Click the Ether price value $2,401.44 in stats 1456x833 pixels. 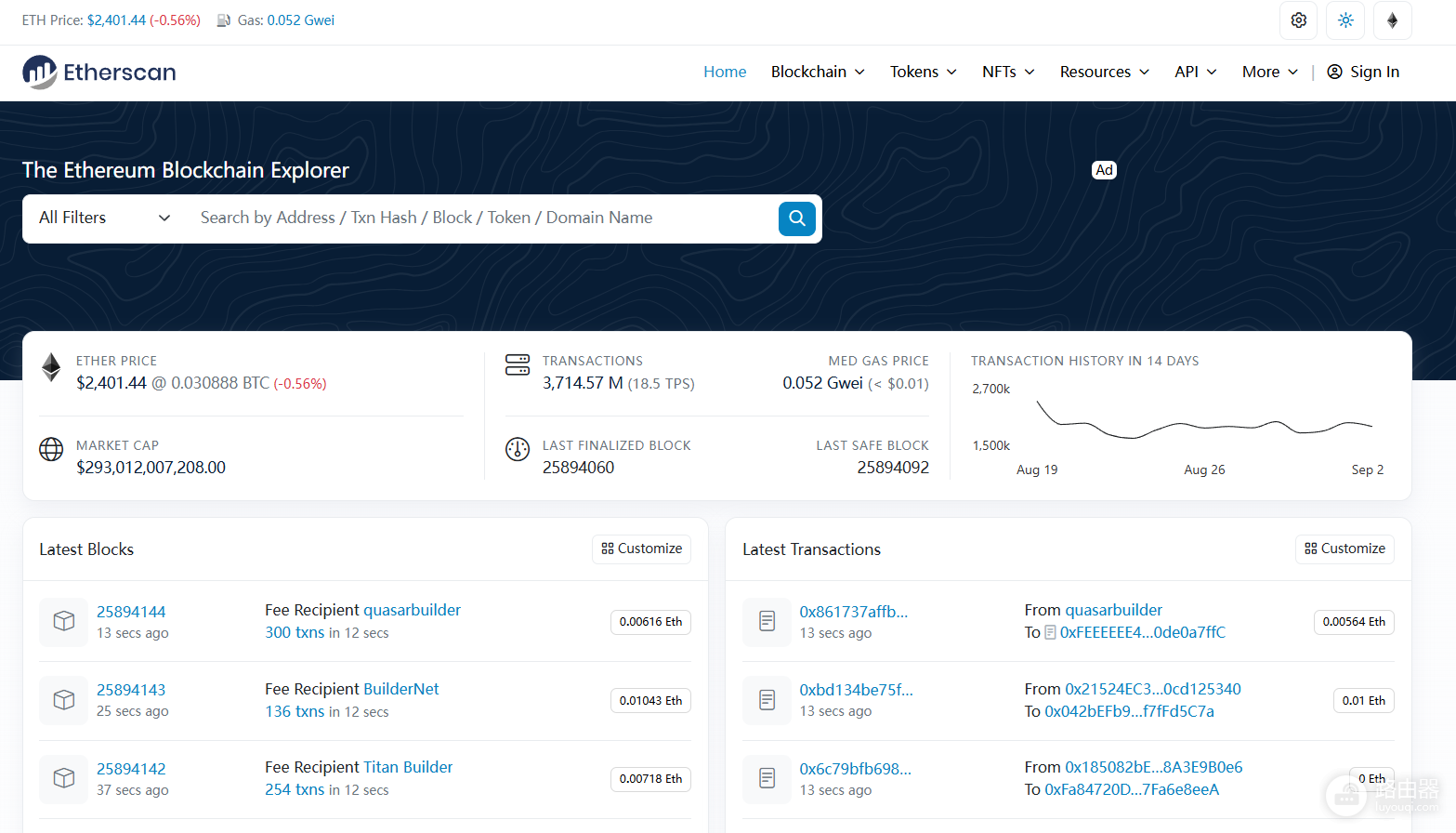[x=111, y=383]
